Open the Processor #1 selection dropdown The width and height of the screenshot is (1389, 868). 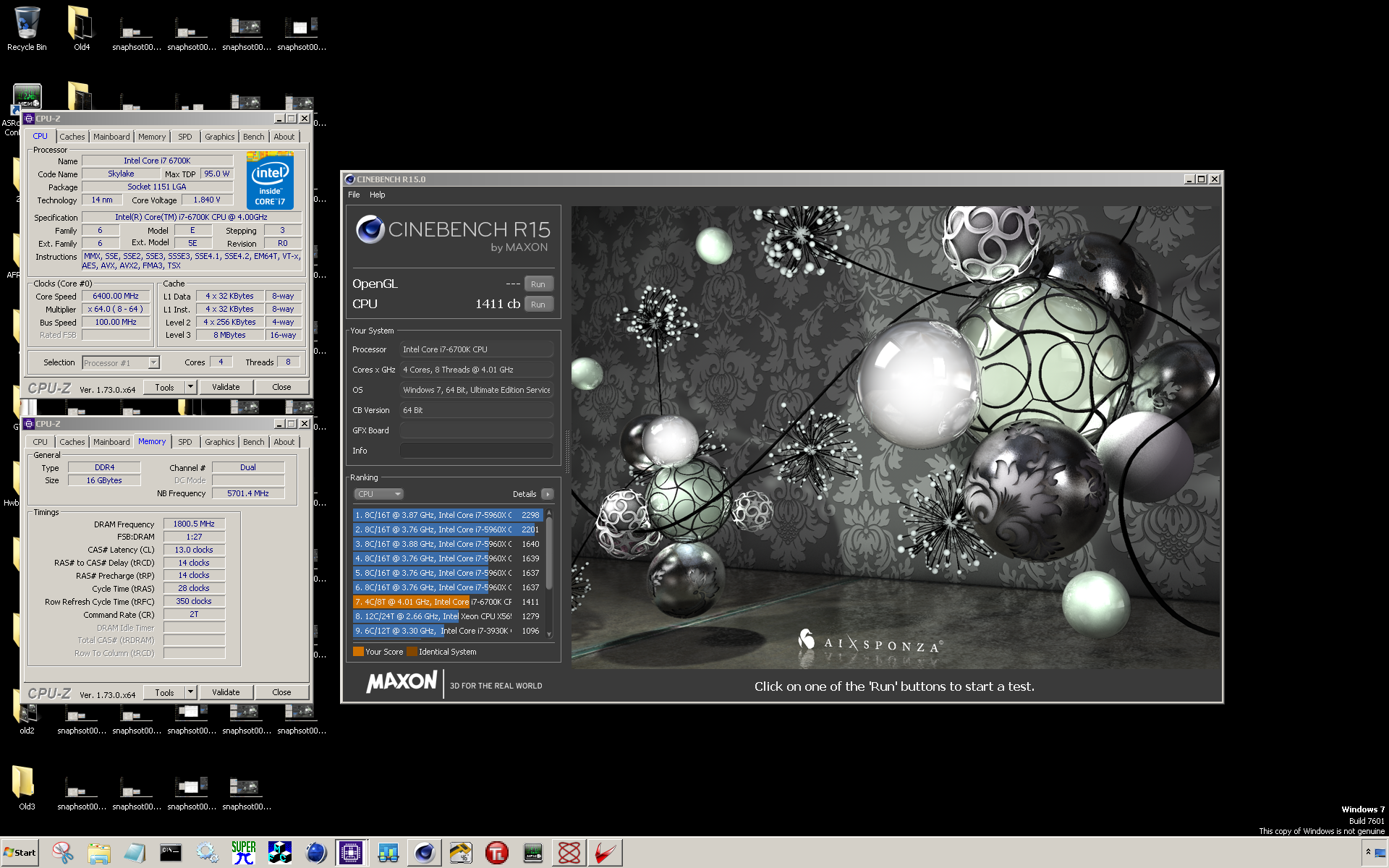[121, 363]
